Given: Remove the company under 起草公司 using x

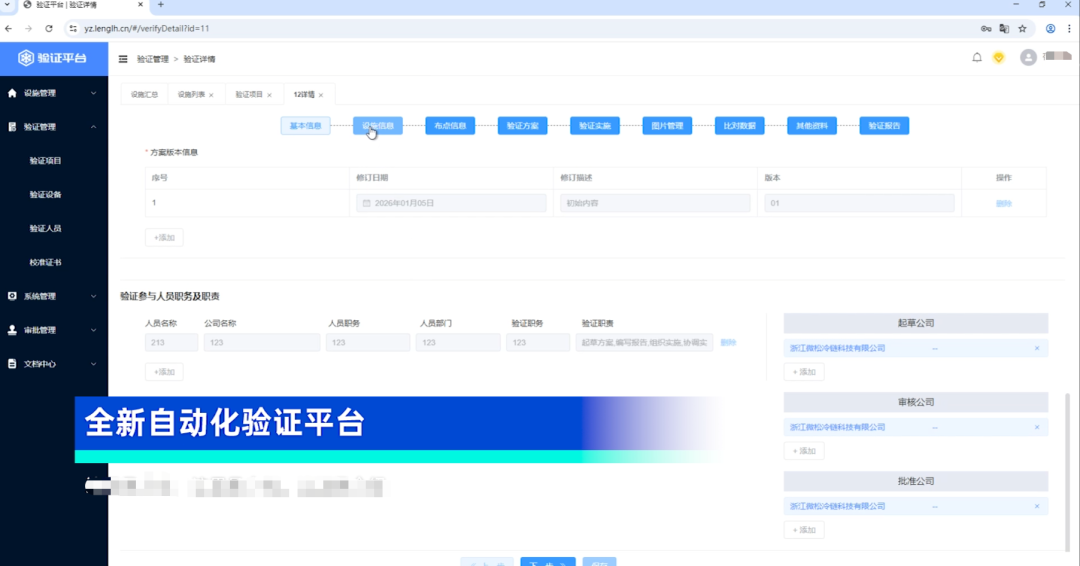Looking at the screenshot, I should click(x=1037, y=349).
